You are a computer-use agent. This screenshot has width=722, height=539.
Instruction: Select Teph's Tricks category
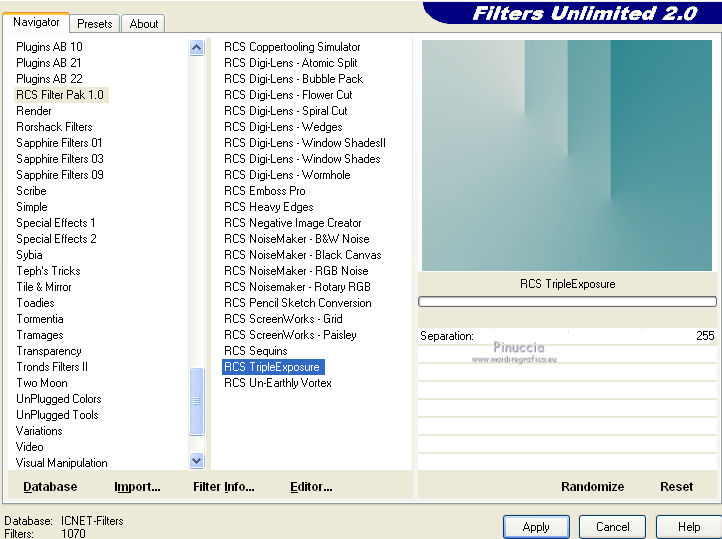(48, 271)
